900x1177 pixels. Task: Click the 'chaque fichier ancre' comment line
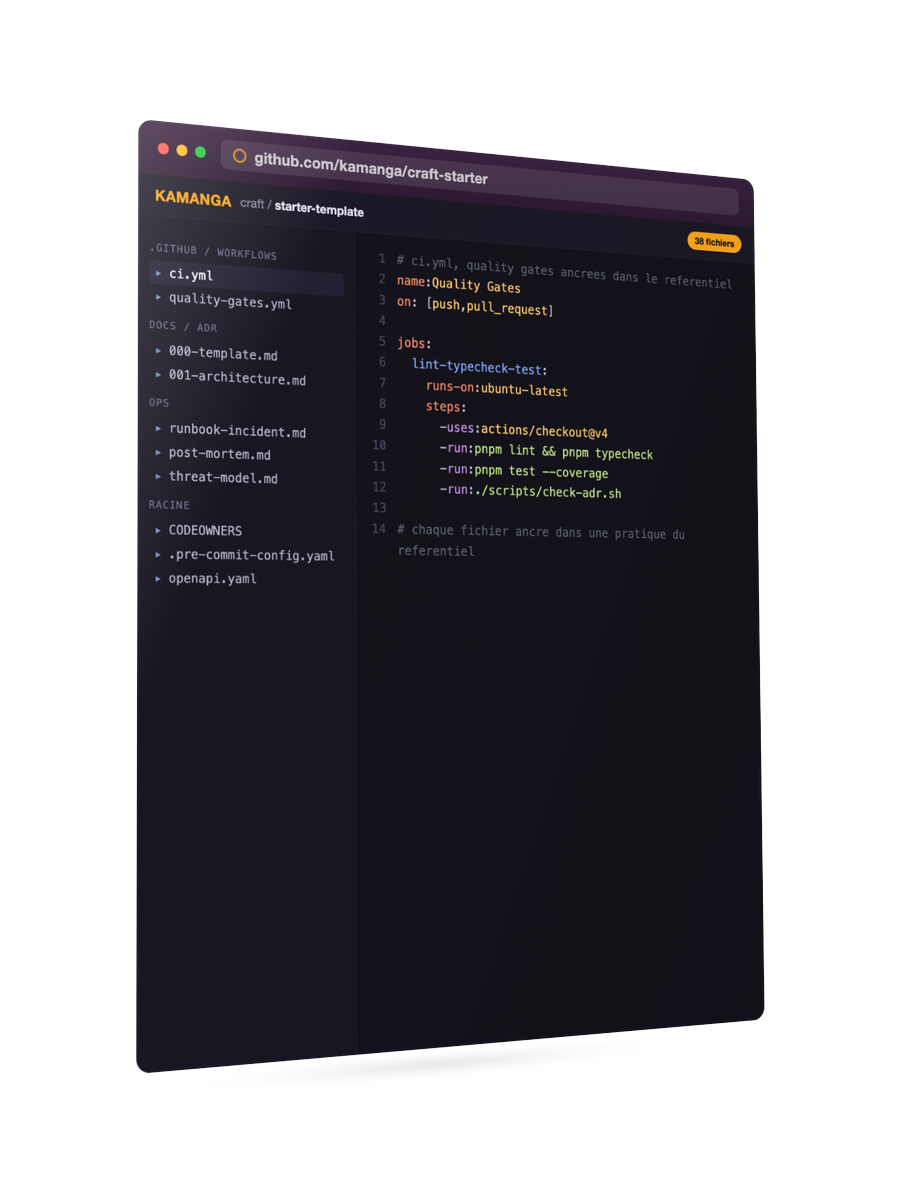click(541, 540)
